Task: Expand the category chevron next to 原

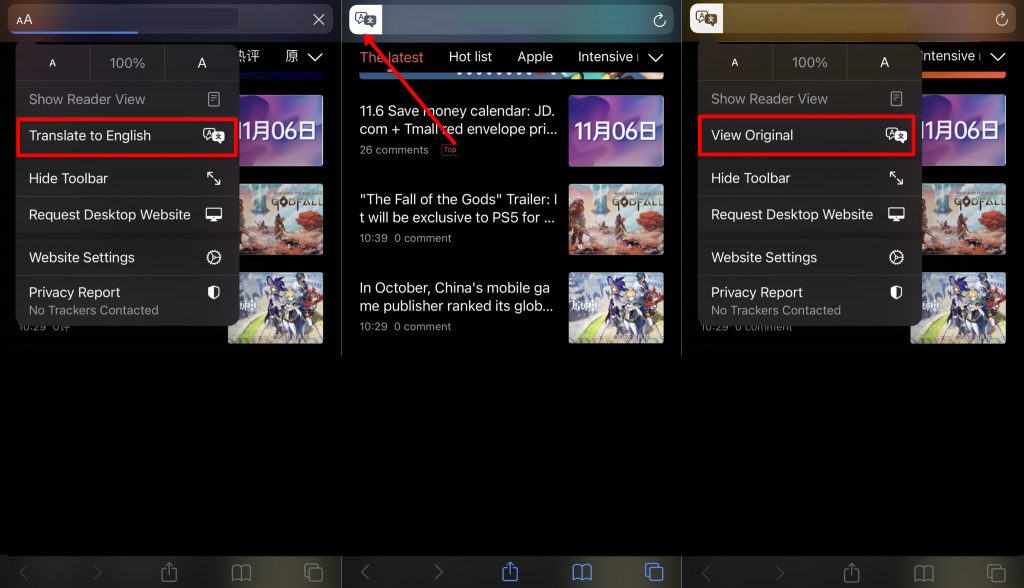Action: click(315, 57)
